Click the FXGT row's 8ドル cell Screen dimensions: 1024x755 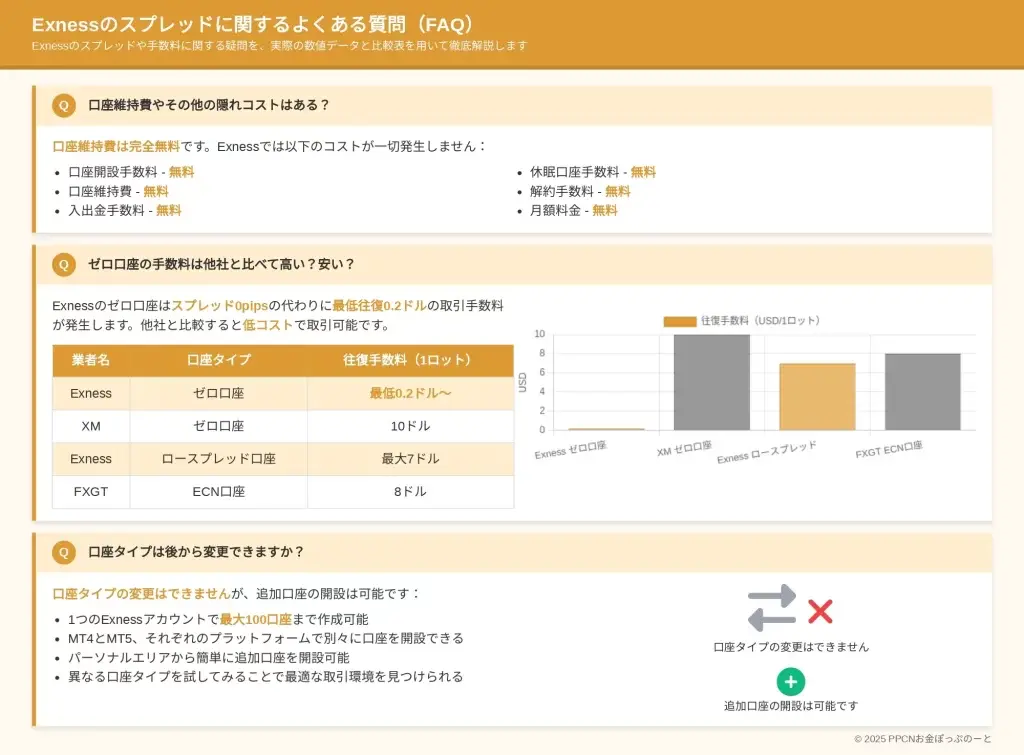click(410, 492)
